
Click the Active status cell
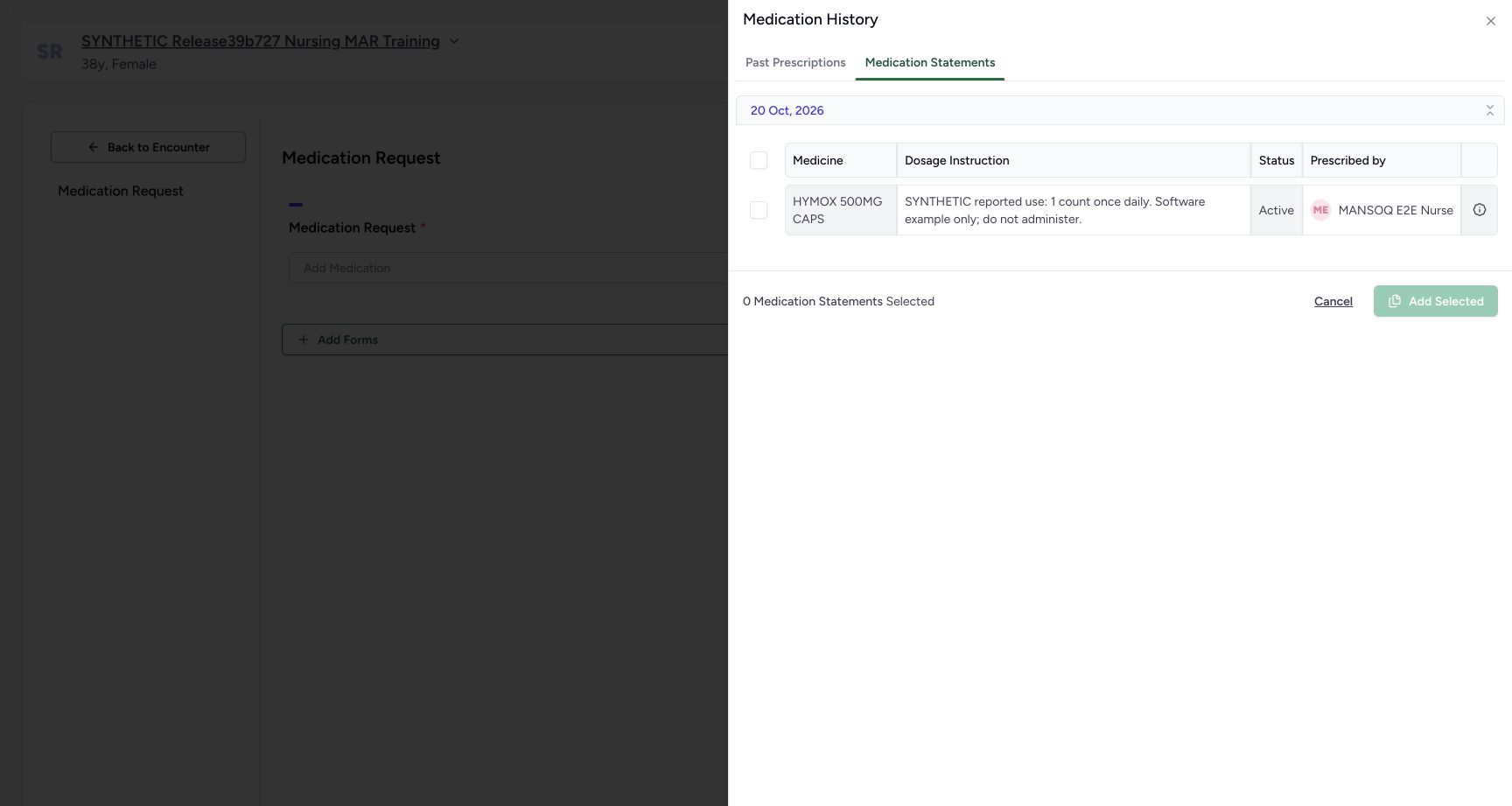click(1277, 210)
